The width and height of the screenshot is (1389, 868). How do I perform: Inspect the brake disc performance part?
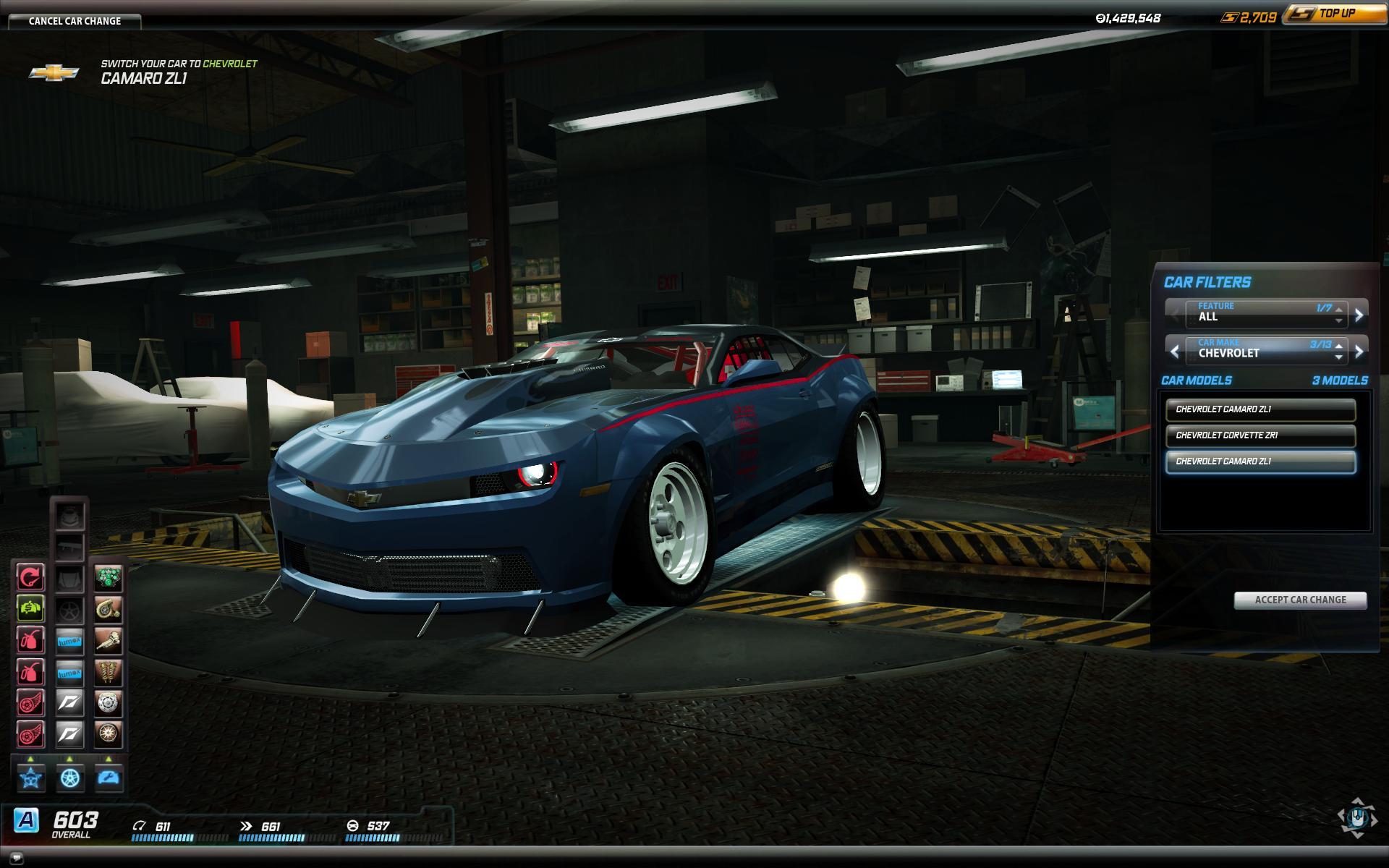109,702
